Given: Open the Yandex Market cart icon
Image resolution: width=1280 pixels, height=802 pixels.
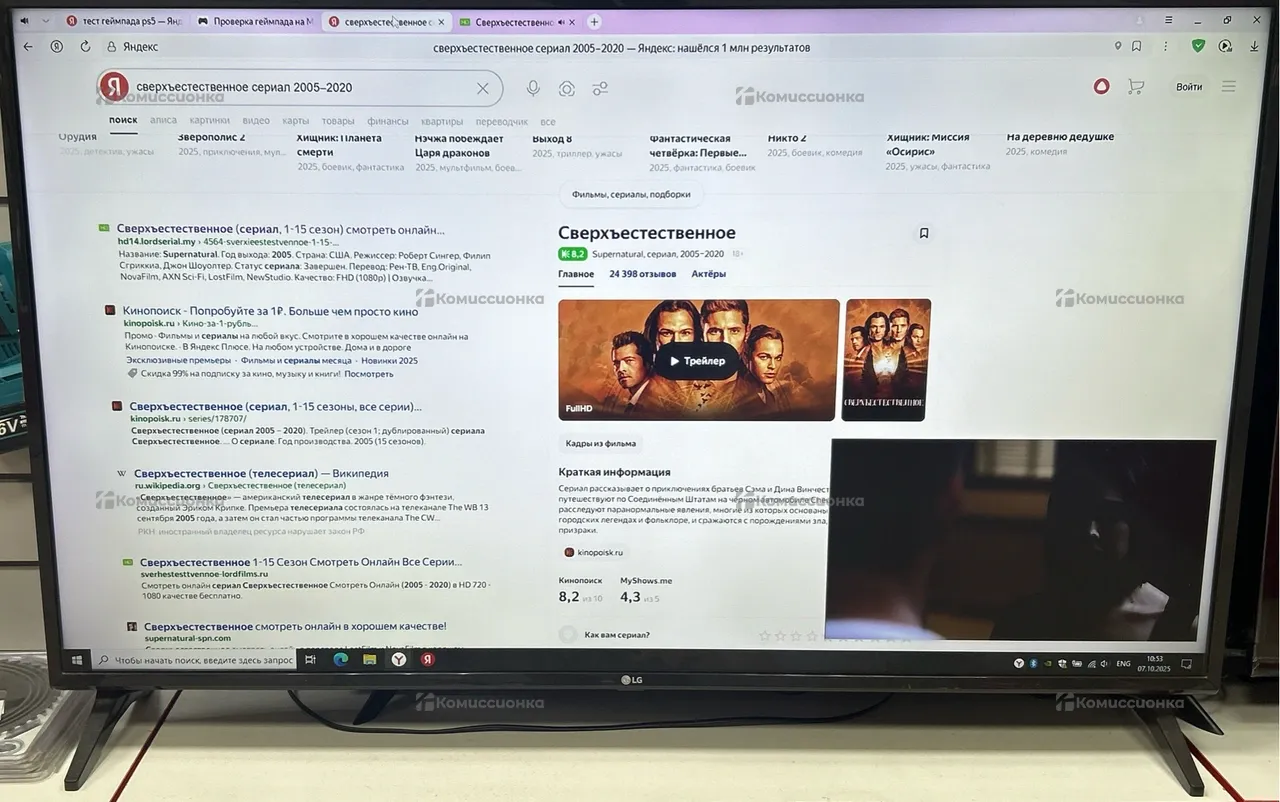Looking at the screenshot, I should (1135, 87).
